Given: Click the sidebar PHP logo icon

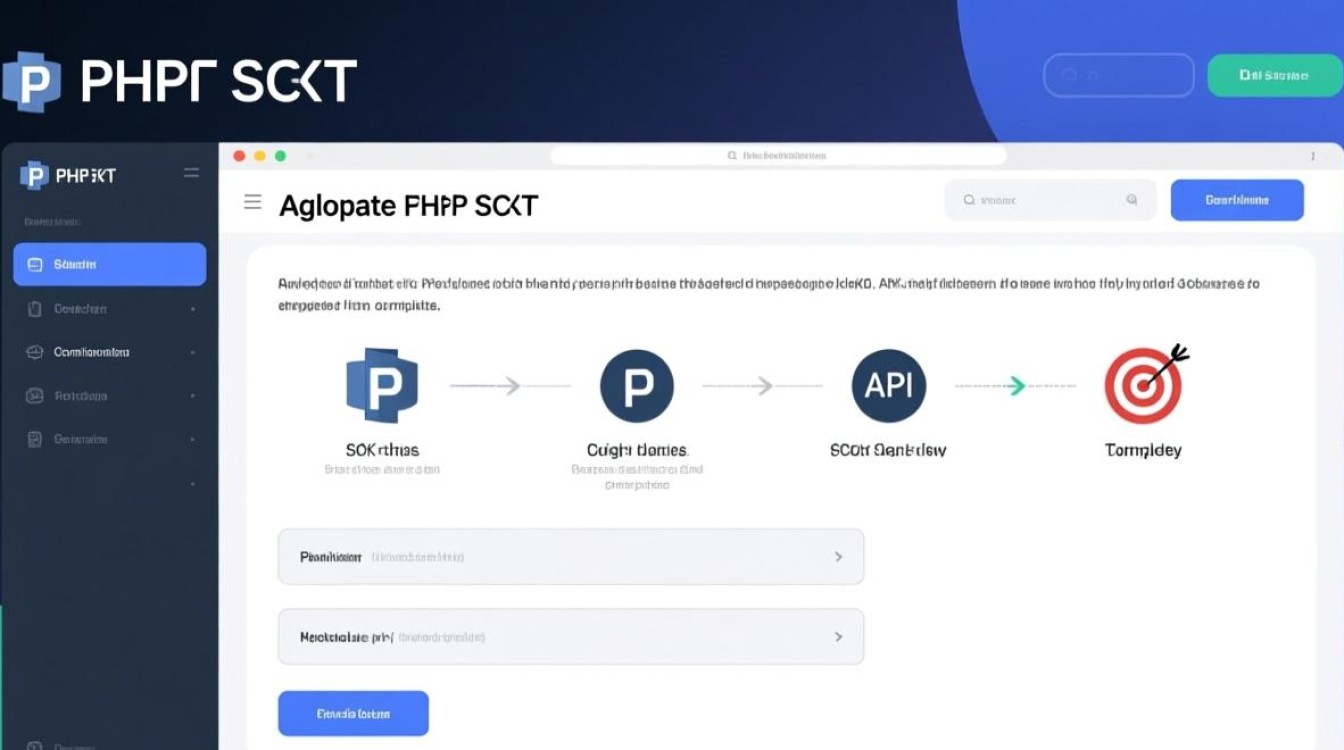Looking at the screenshot, I should 34,175.
